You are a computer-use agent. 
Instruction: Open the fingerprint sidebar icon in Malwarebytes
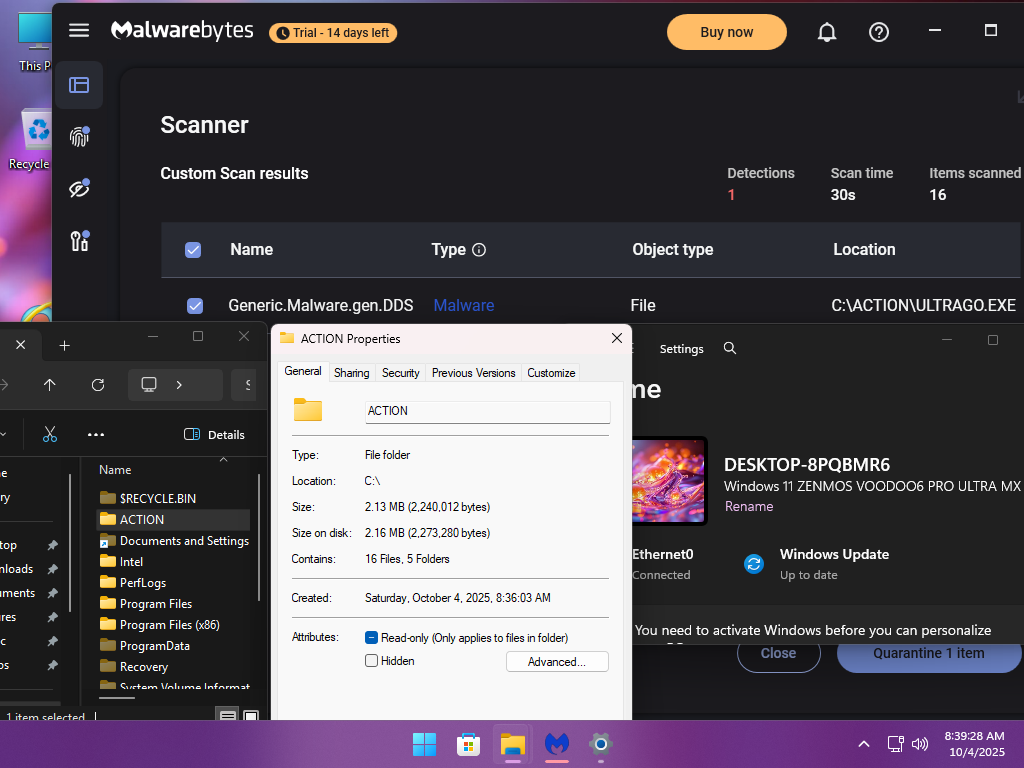(x=79, y=136)
